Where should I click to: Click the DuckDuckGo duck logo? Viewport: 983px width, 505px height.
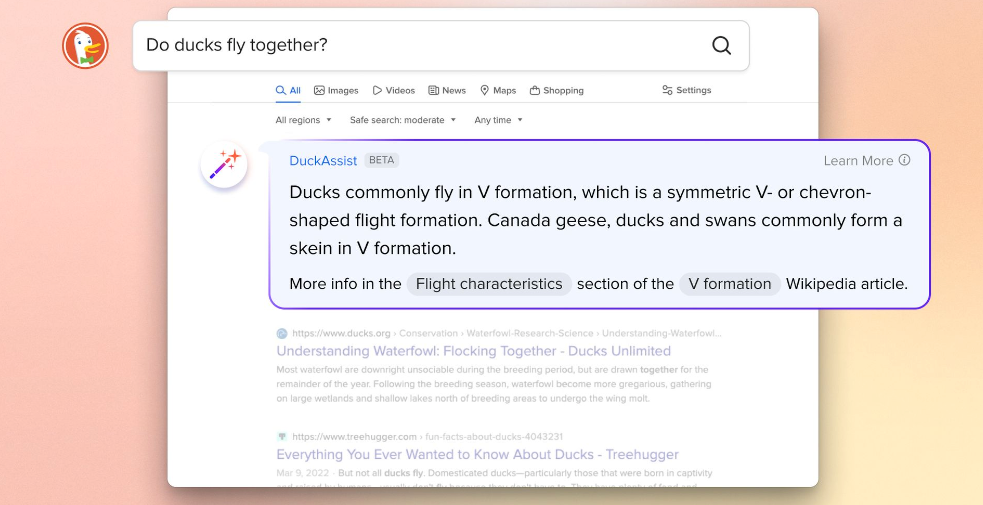click(x=85, y=46)
